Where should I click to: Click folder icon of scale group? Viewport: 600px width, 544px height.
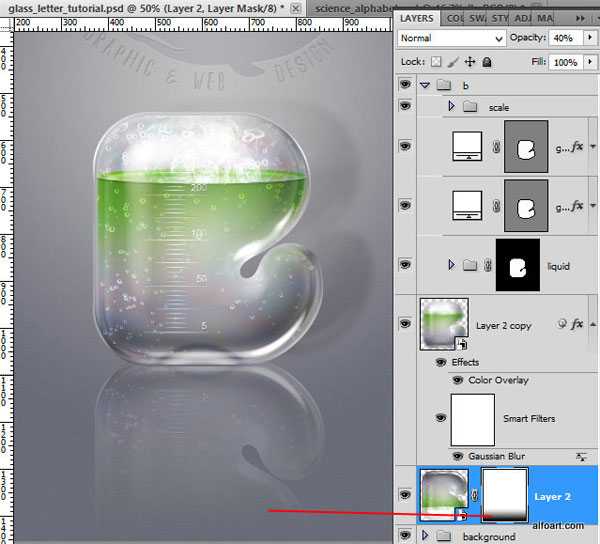[470, 106]
